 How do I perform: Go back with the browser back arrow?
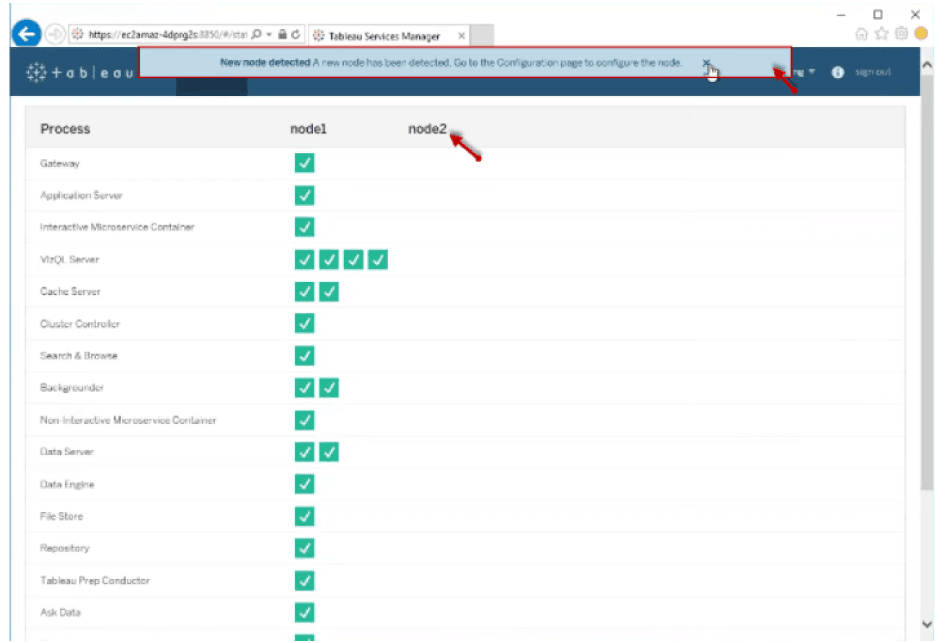tap(26, 34)
